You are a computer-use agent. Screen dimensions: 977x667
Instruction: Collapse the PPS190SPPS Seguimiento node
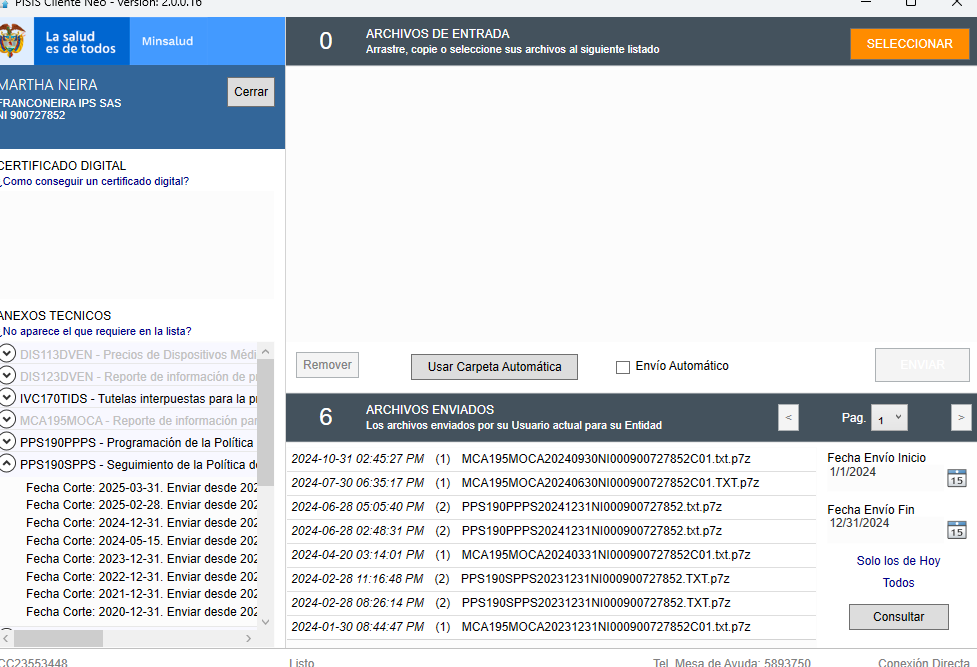point(8,464)
